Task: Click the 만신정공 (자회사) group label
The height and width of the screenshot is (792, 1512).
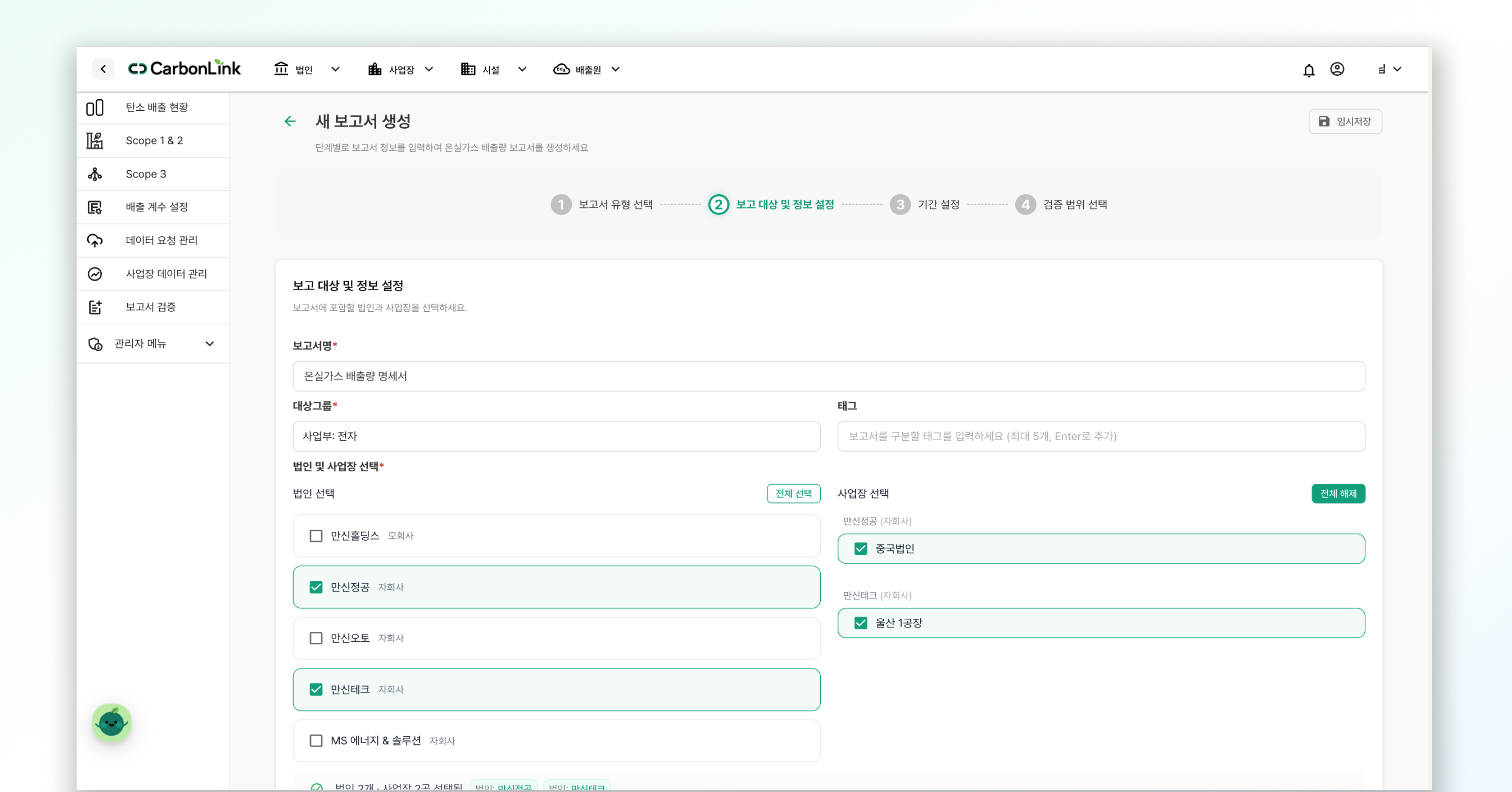Action: click(877, 521)
